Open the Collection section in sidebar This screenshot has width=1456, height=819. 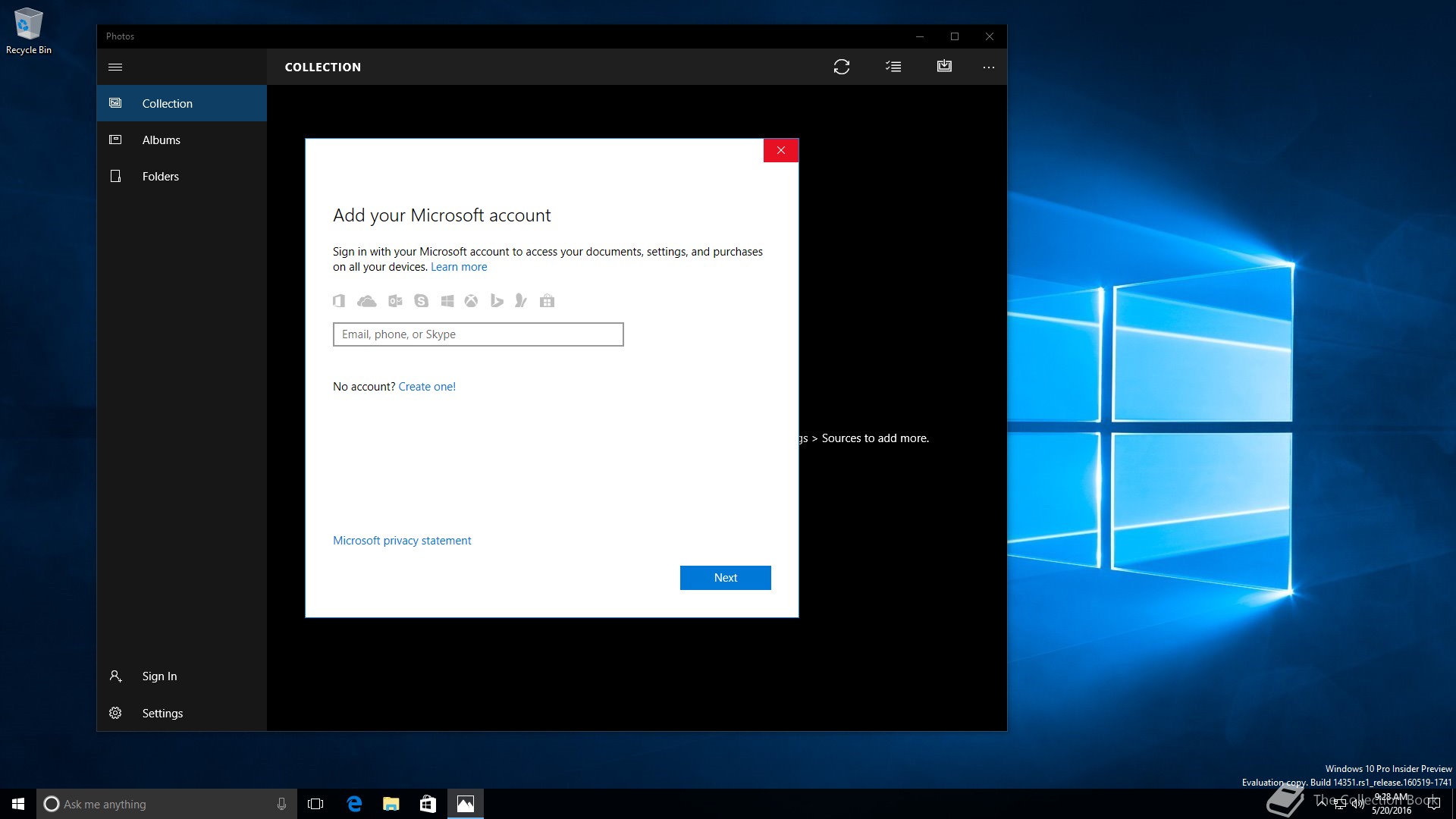click(x=167, y=103)
